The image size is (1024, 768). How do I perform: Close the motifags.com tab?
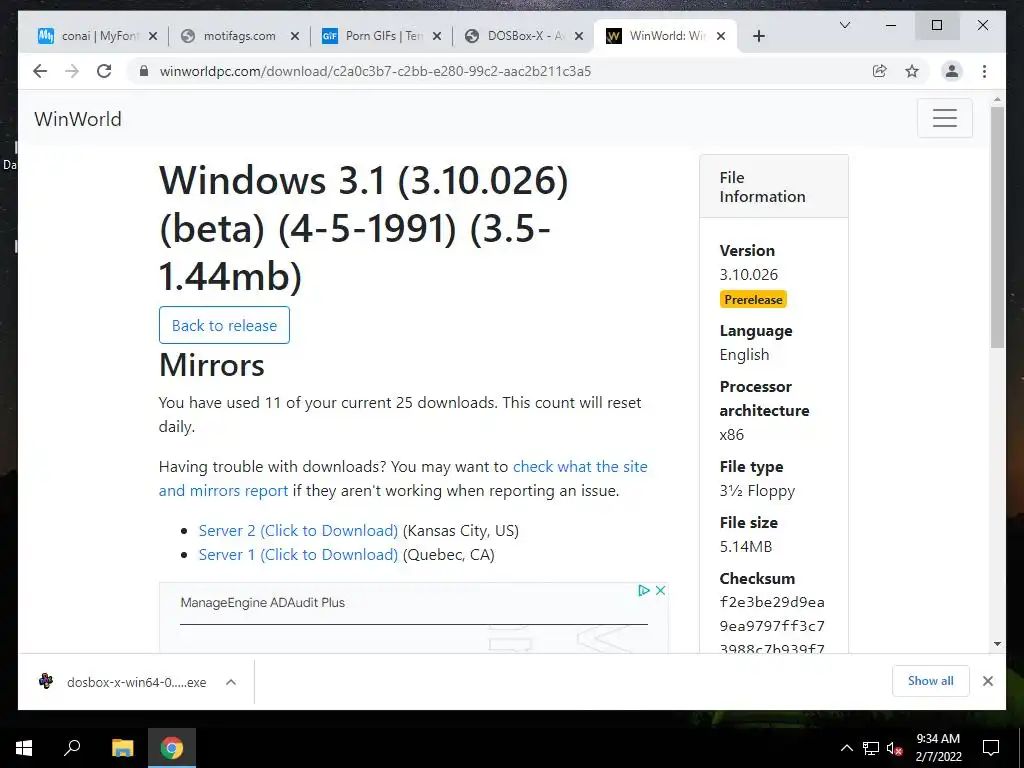coord(295,36)
